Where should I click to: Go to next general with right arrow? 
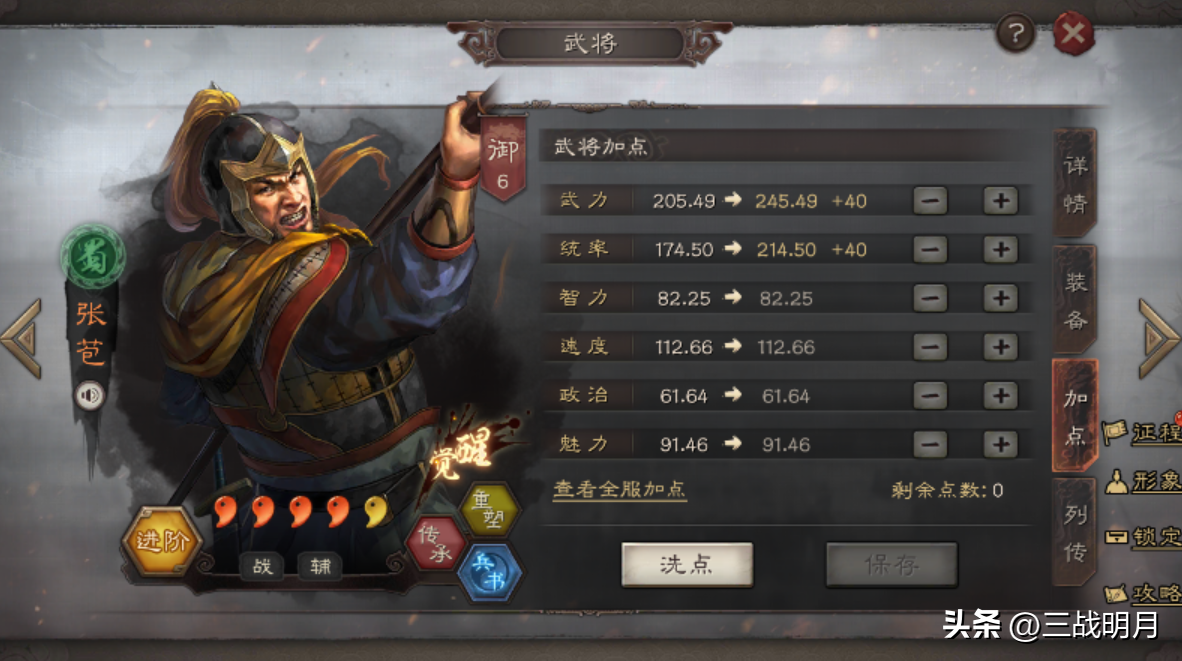click(1159, 338)
